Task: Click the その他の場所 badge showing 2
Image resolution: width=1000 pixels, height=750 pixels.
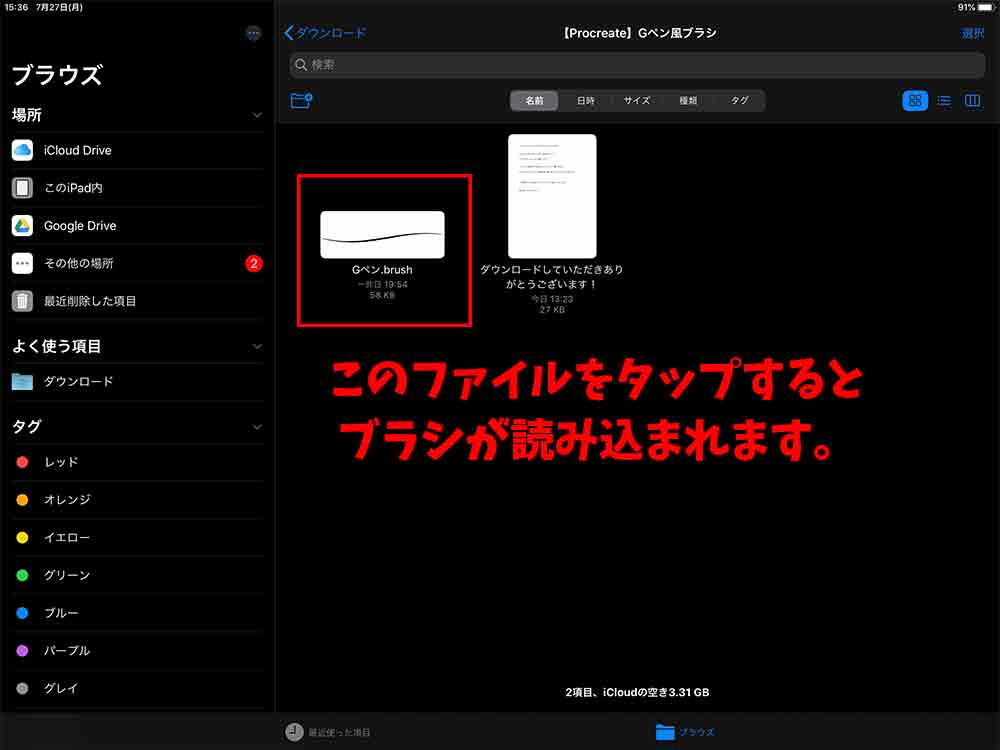Action: pyautogui.click(x=253, y=263)
